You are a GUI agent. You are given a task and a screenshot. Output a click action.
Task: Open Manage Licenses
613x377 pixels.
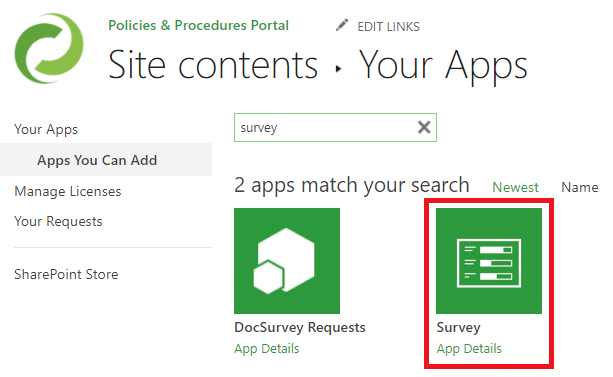pyautogui.click(x=68, y=191)
